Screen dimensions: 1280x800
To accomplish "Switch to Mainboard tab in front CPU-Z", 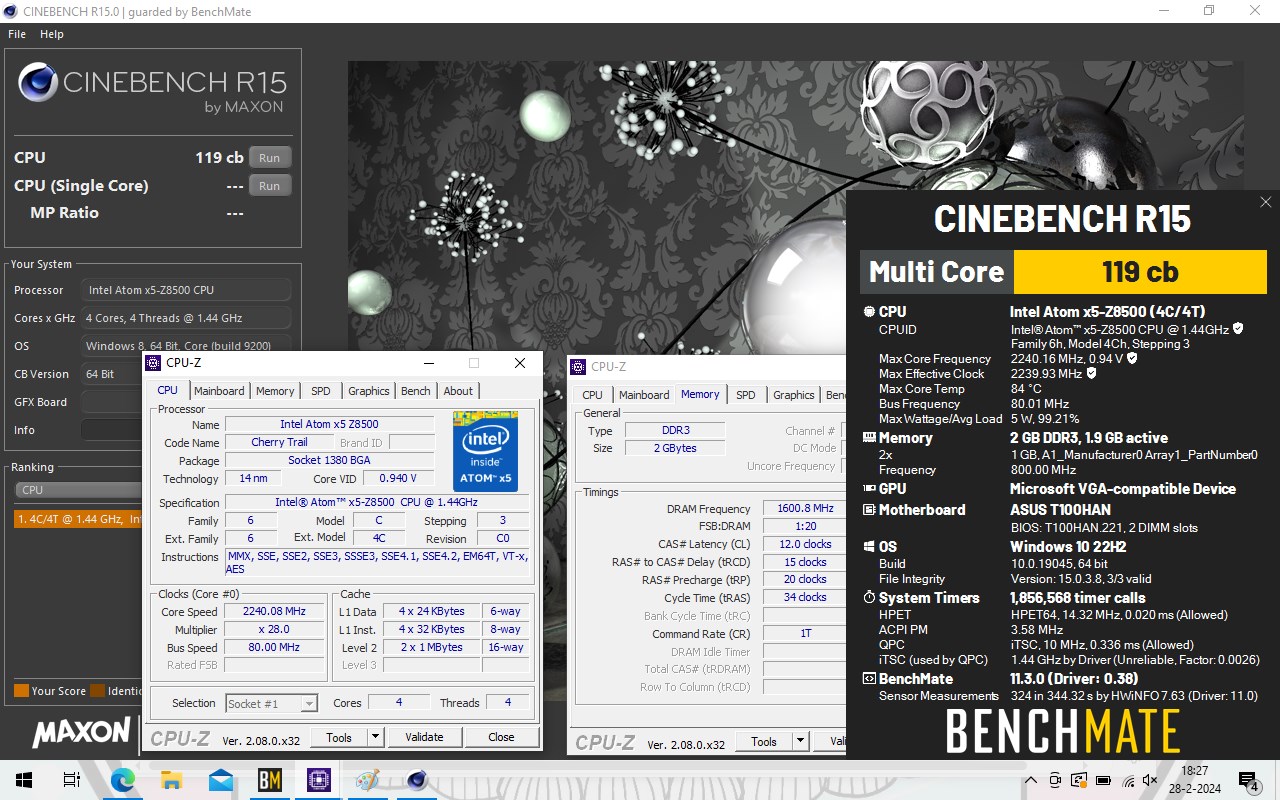I will click(x=219, y=391).
